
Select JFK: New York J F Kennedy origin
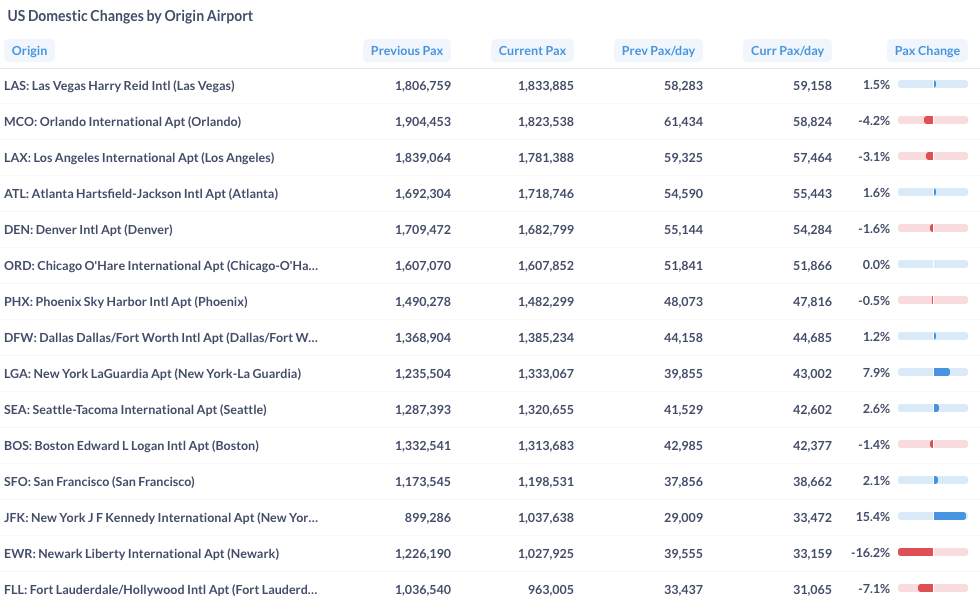161,517
